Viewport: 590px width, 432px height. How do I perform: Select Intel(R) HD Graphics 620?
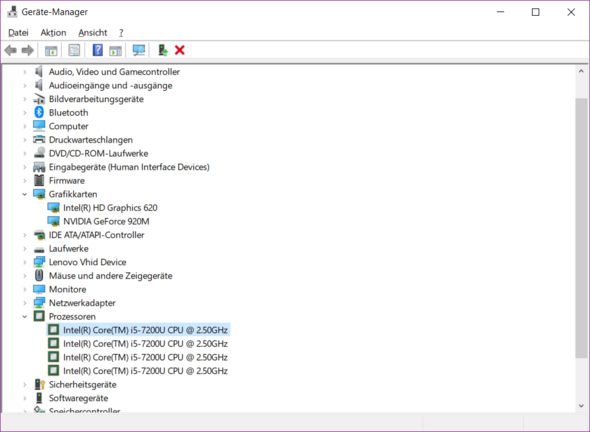110,208
